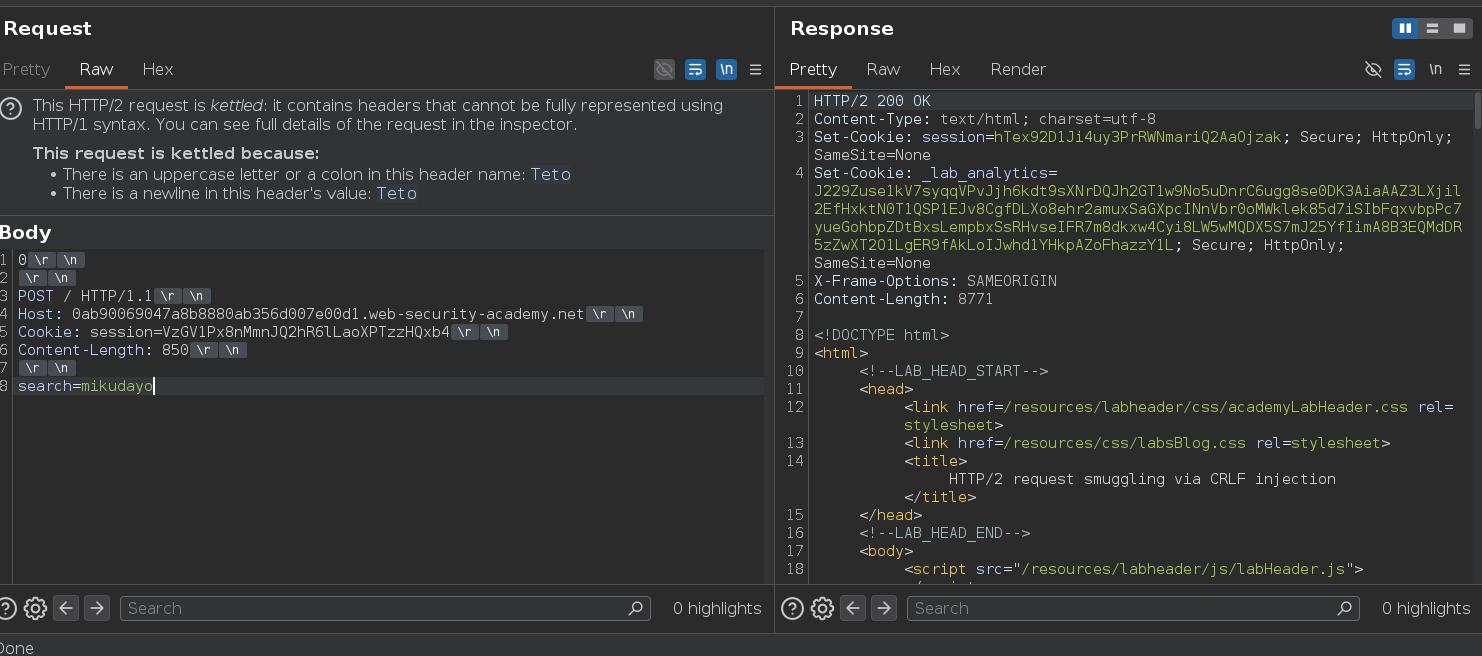Open Request panel hamburger menu

(756, 69)
